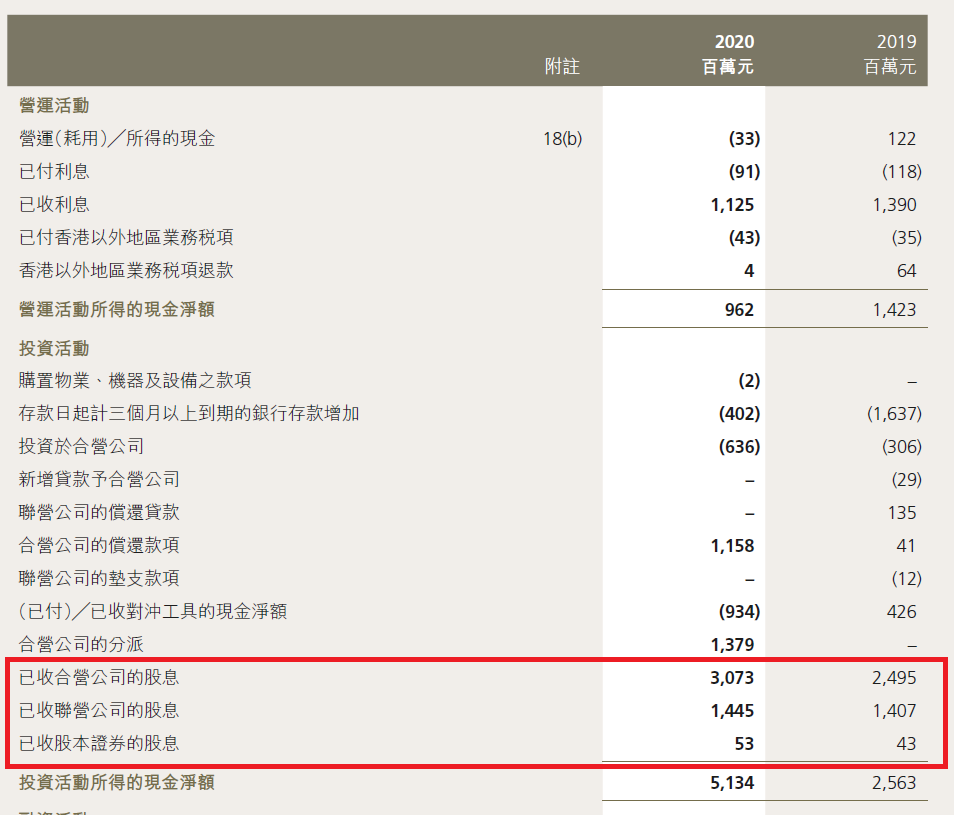The image size is (954, 815).
Task: Click the 2020 column header
Action: (x=734, y=41)
